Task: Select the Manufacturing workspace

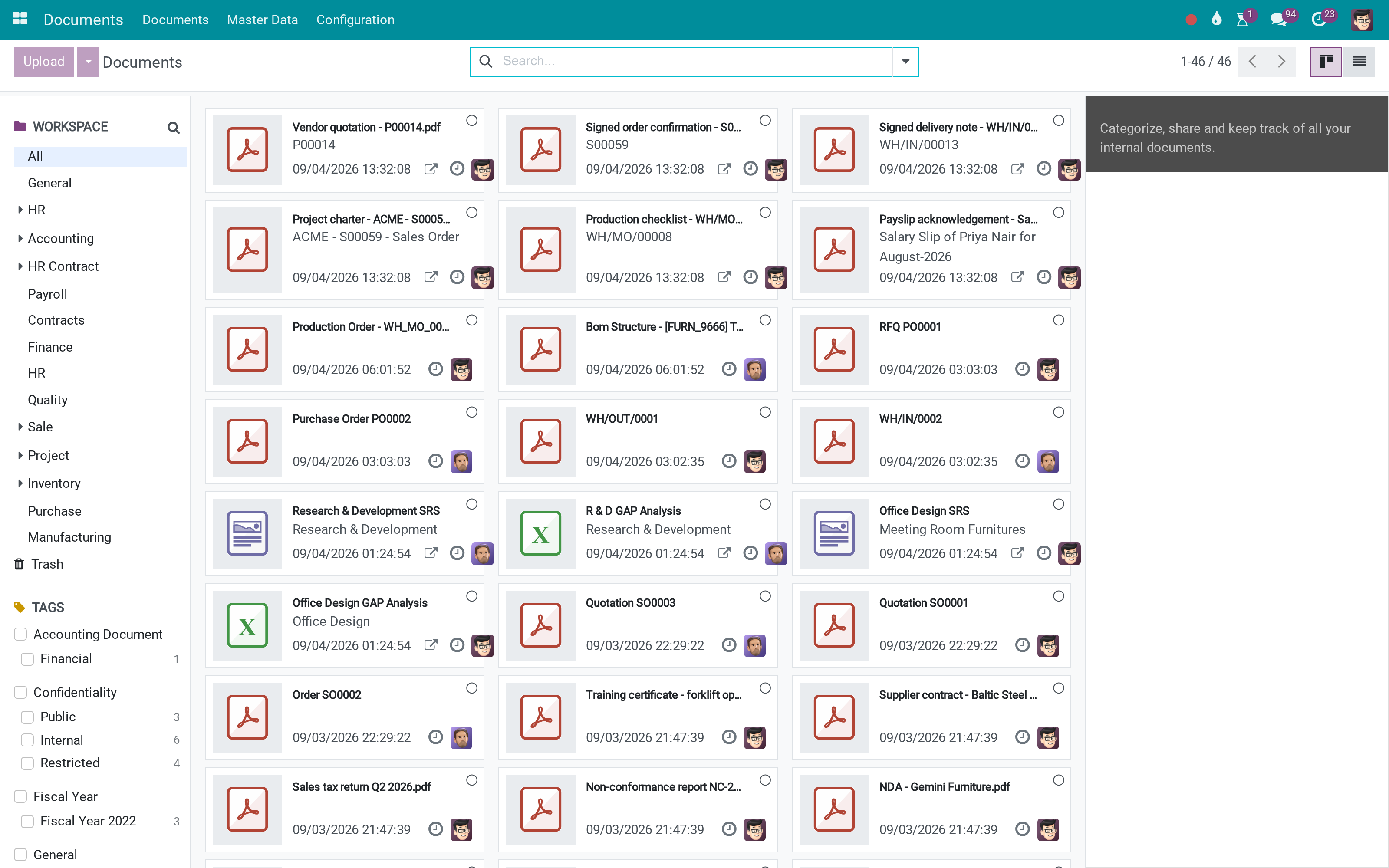Action: [x=69, y=537]
